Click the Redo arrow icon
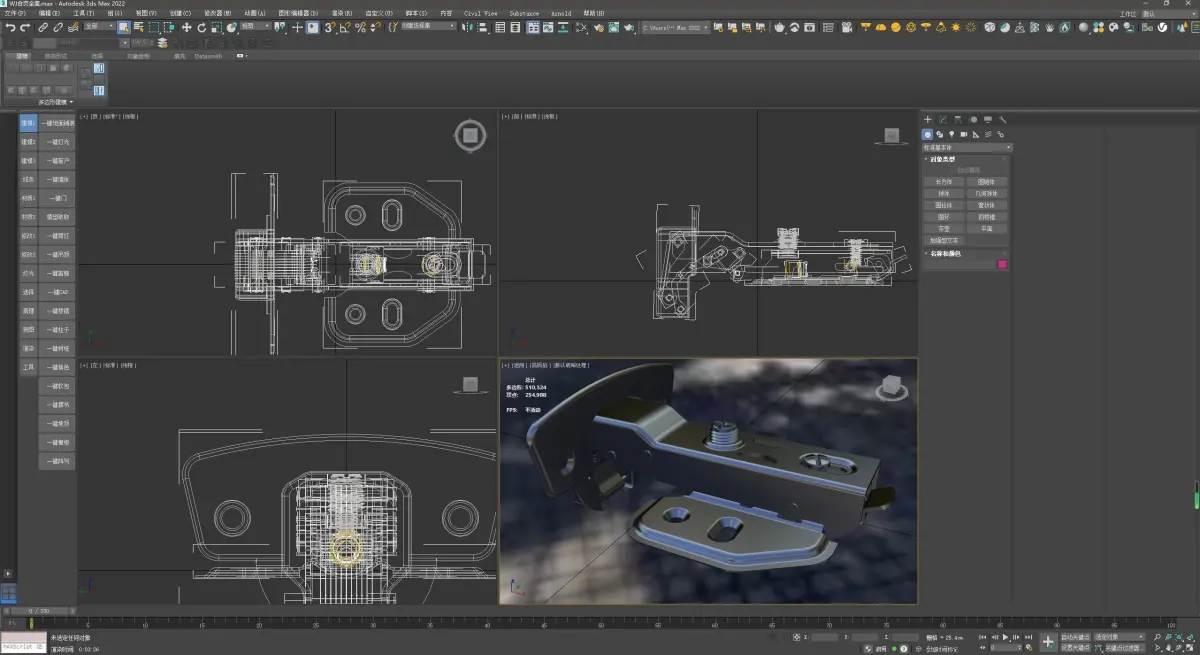This screenshot has width=1200, height=655. [x=25, y=28]
